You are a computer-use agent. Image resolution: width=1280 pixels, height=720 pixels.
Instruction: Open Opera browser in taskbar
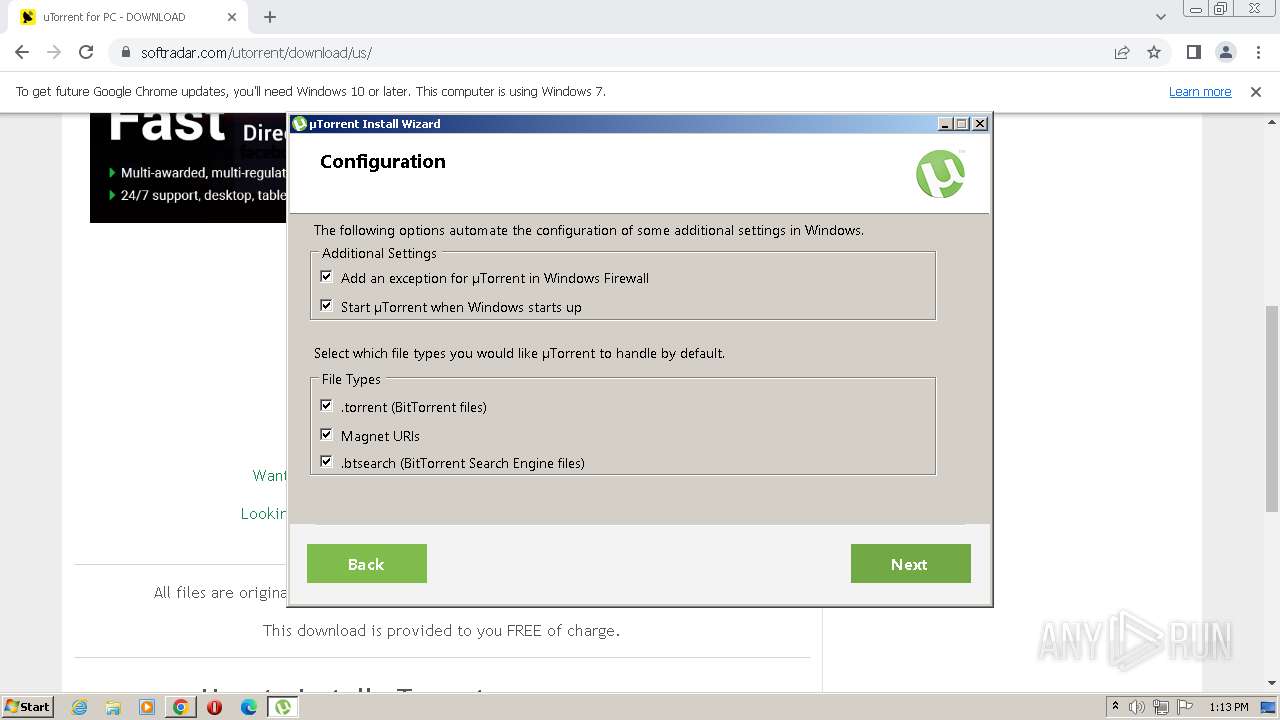[214, 707]
